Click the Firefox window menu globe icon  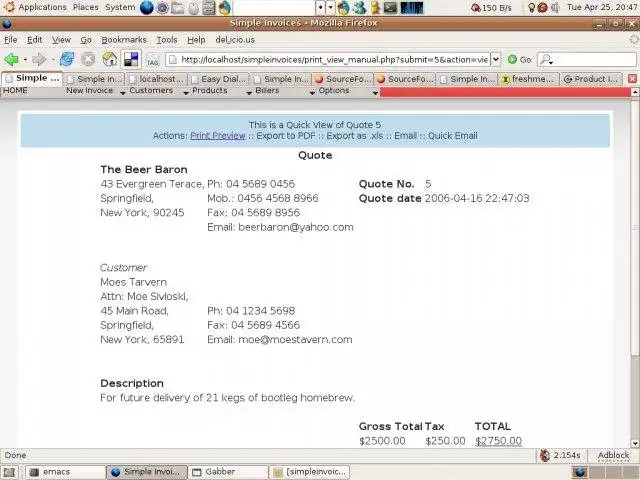pos(6,24)
